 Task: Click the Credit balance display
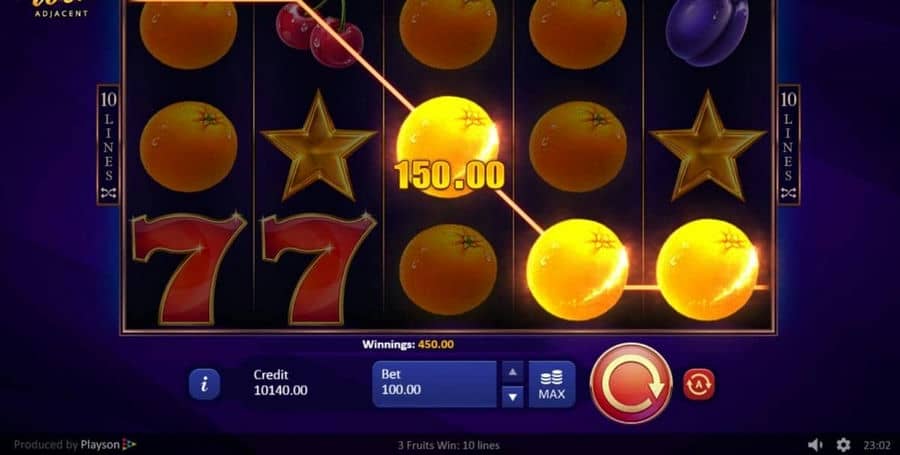coord(280,383)
